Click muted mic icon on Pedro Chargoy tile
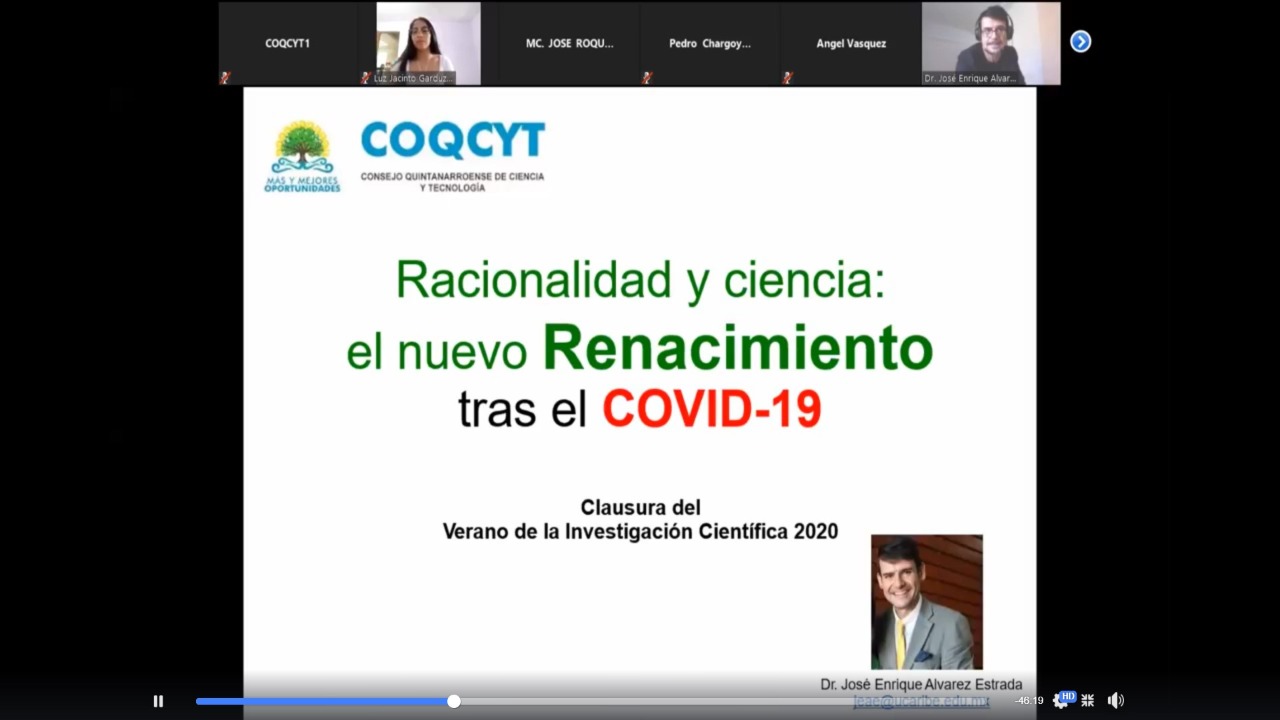The image size is (1280, 720). click(647, 78)
